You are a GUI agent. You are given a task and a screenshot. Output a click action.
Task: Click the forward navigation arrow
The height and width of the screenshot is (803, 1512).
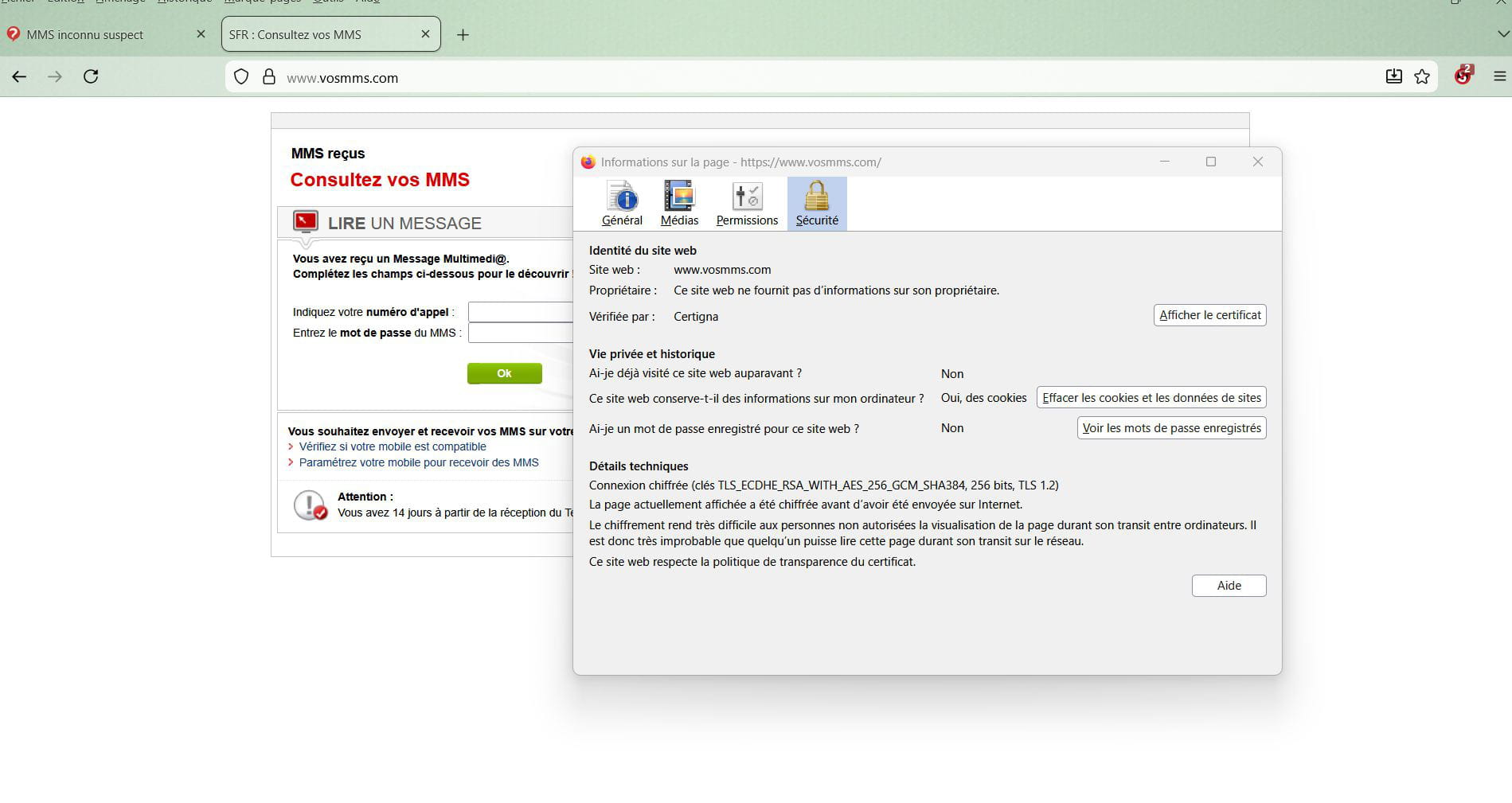click(x=55, y=77)
